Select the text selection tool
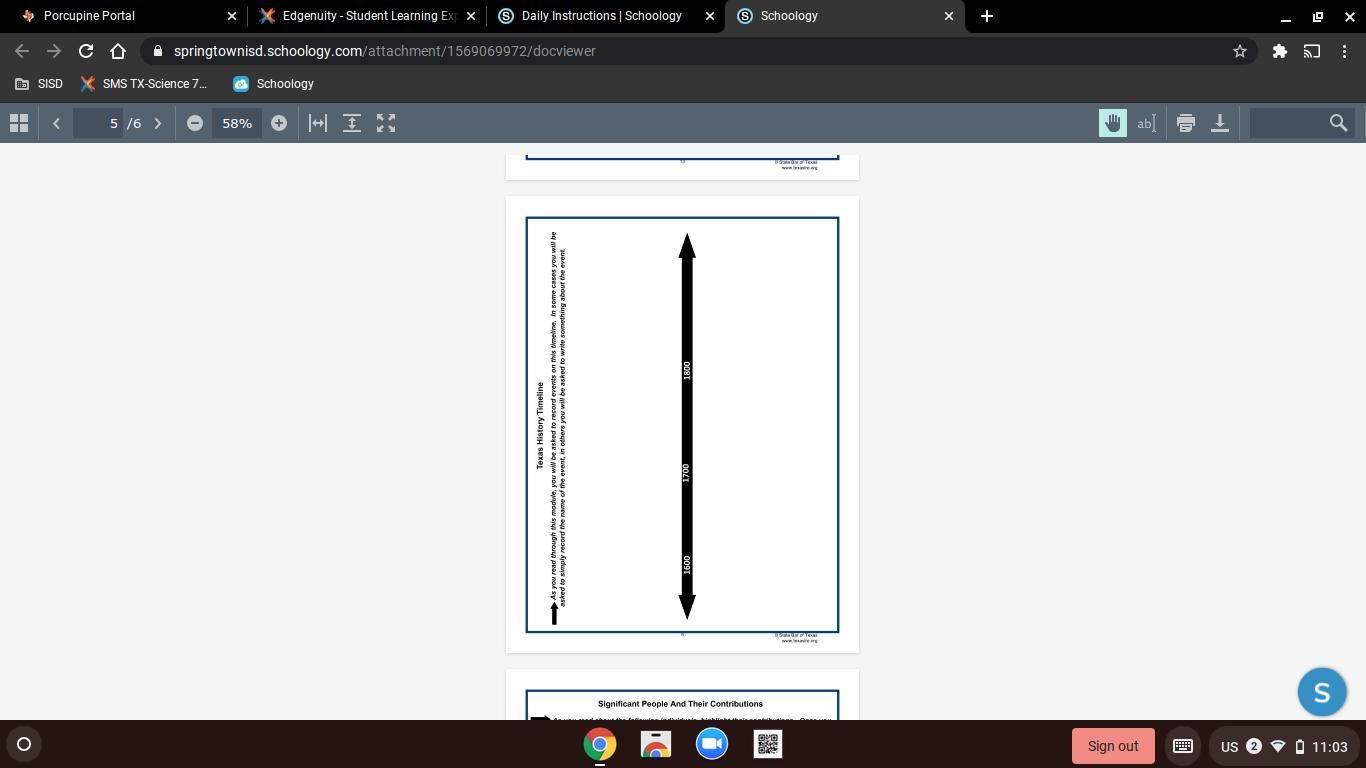 click(x=1147, y=123)
